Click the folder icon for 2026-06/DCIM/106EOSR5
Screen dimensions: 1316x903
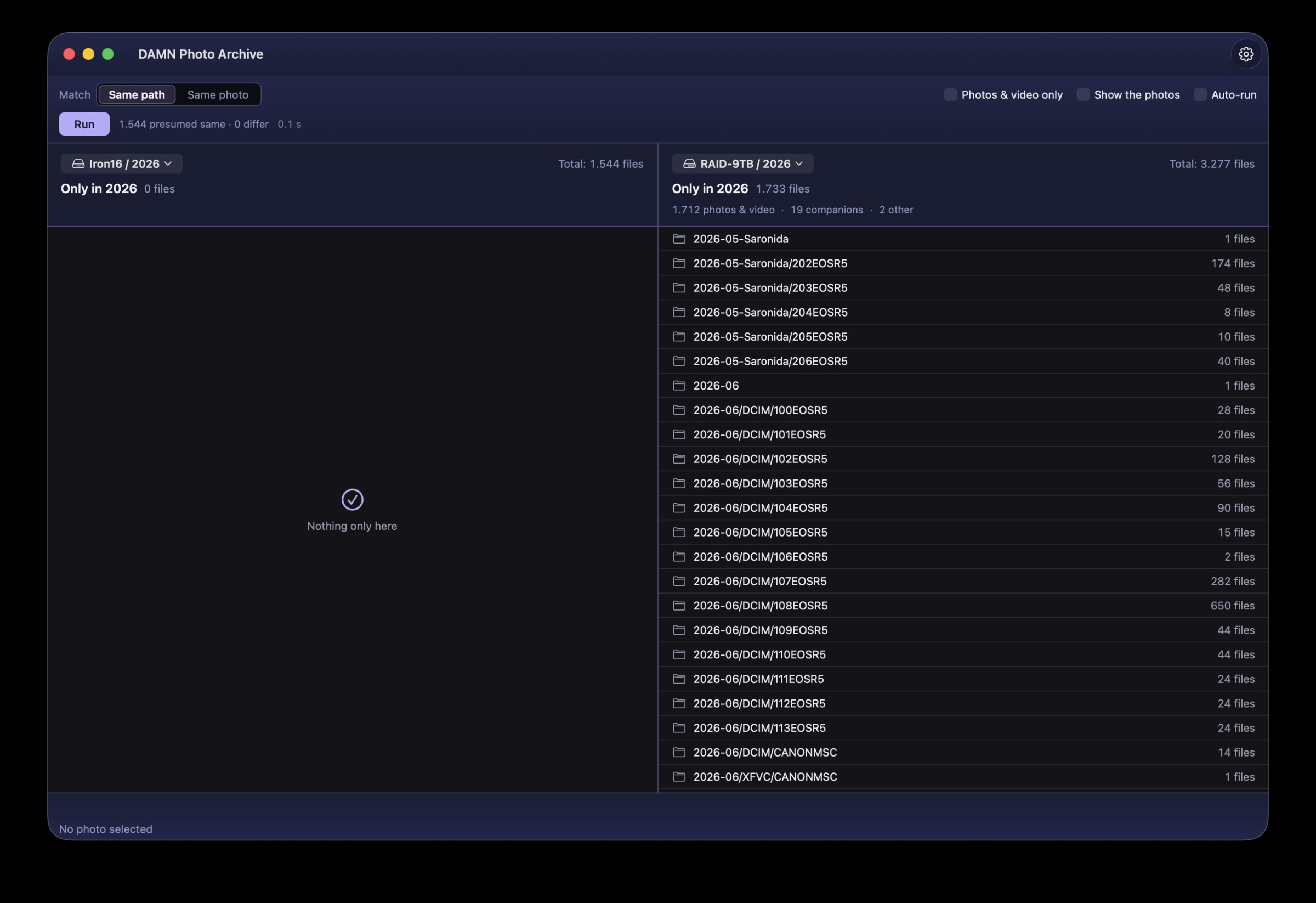click(679, 557)
